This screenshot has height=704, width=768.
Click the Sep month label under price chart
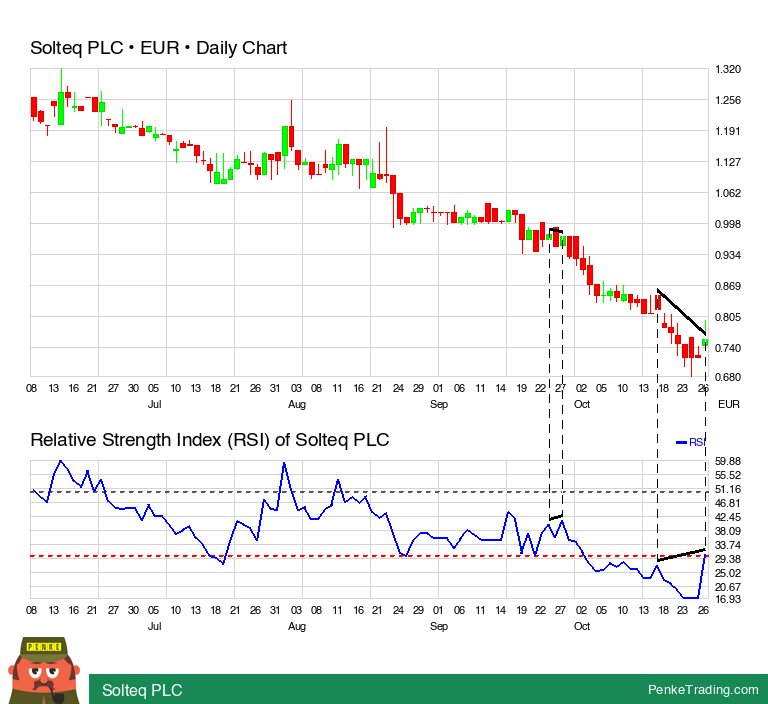[439, 404]
